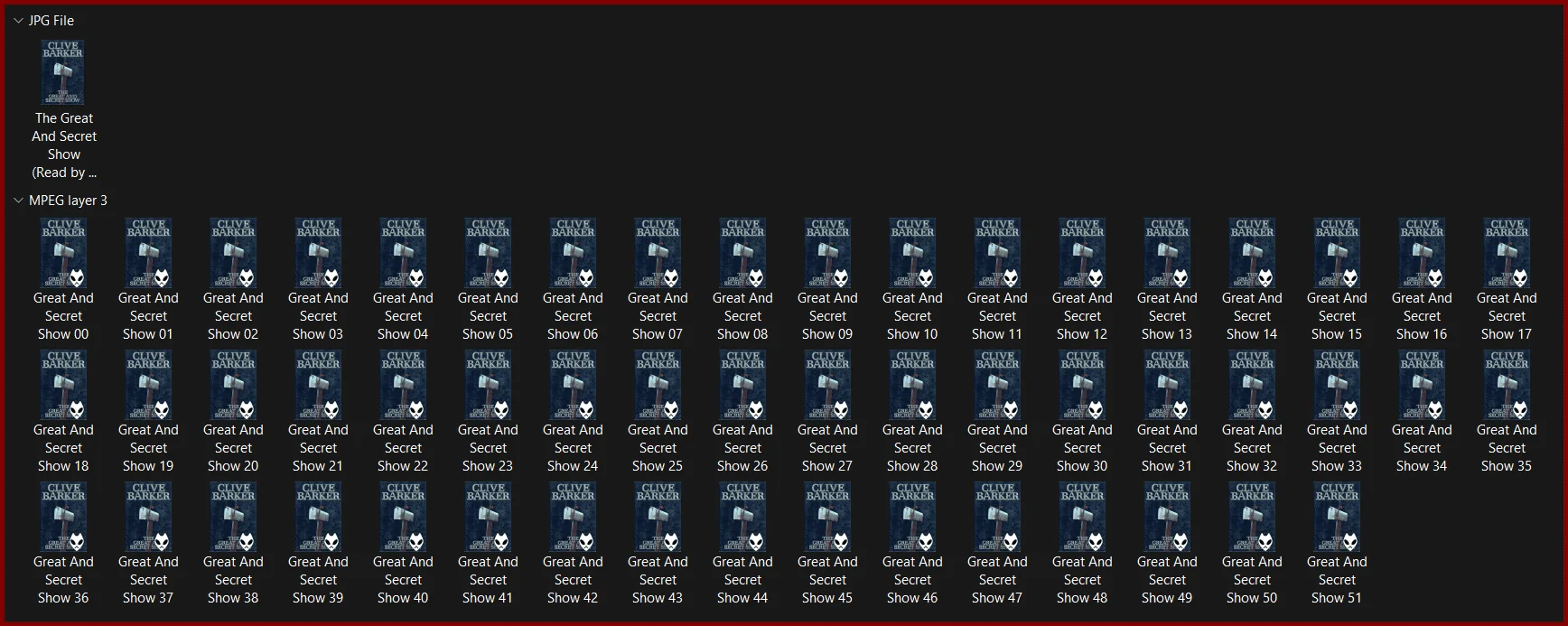Click the "Great And Secret Show 29" filename
Viewport: 1568px width, 626px height.
997,448
